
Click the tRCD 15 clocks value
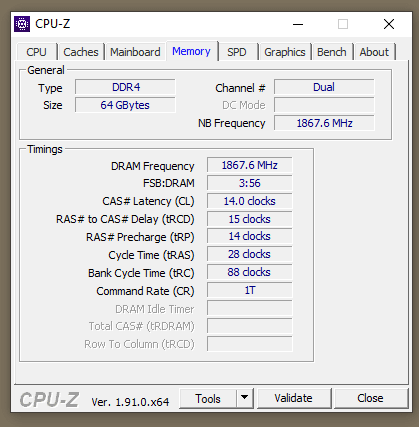pos(250,219)
